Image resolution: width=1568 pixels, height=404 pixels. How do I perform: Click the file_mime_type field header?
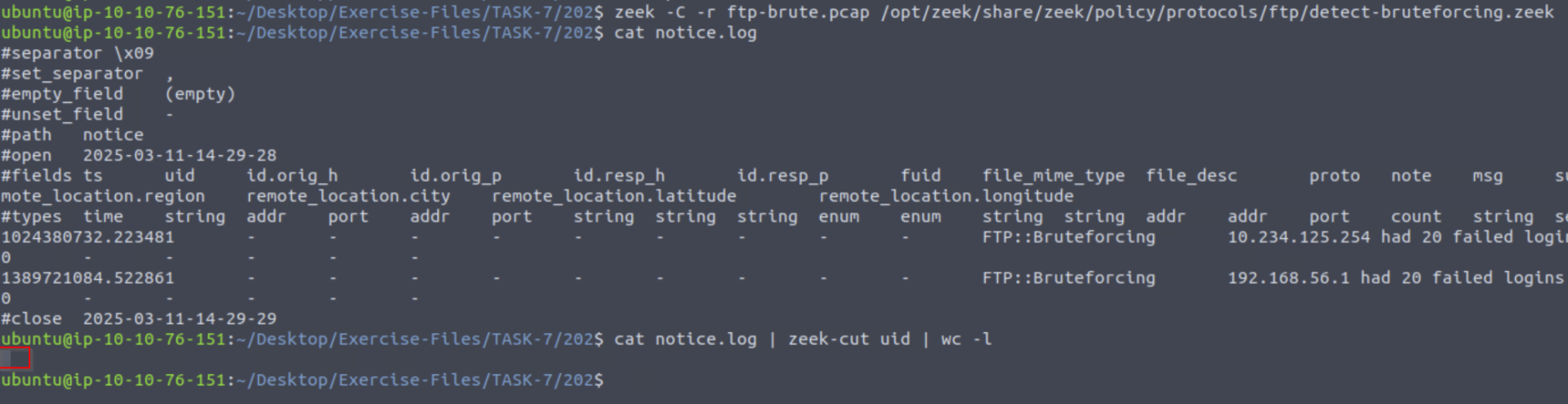[1053, 175]
